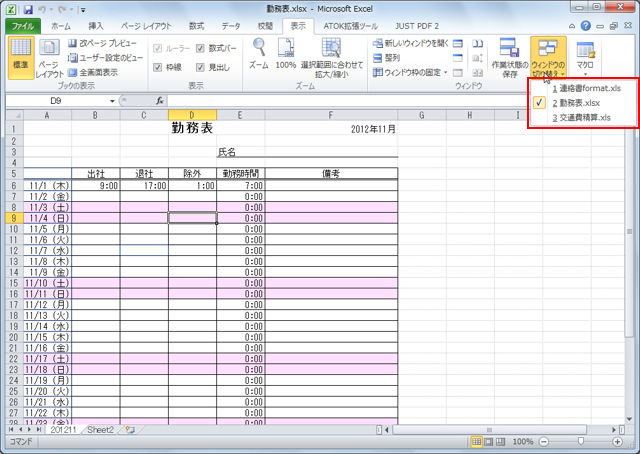Open the ページレイアウト ribbon tab
Screen dimensions: 640x454
146,26
